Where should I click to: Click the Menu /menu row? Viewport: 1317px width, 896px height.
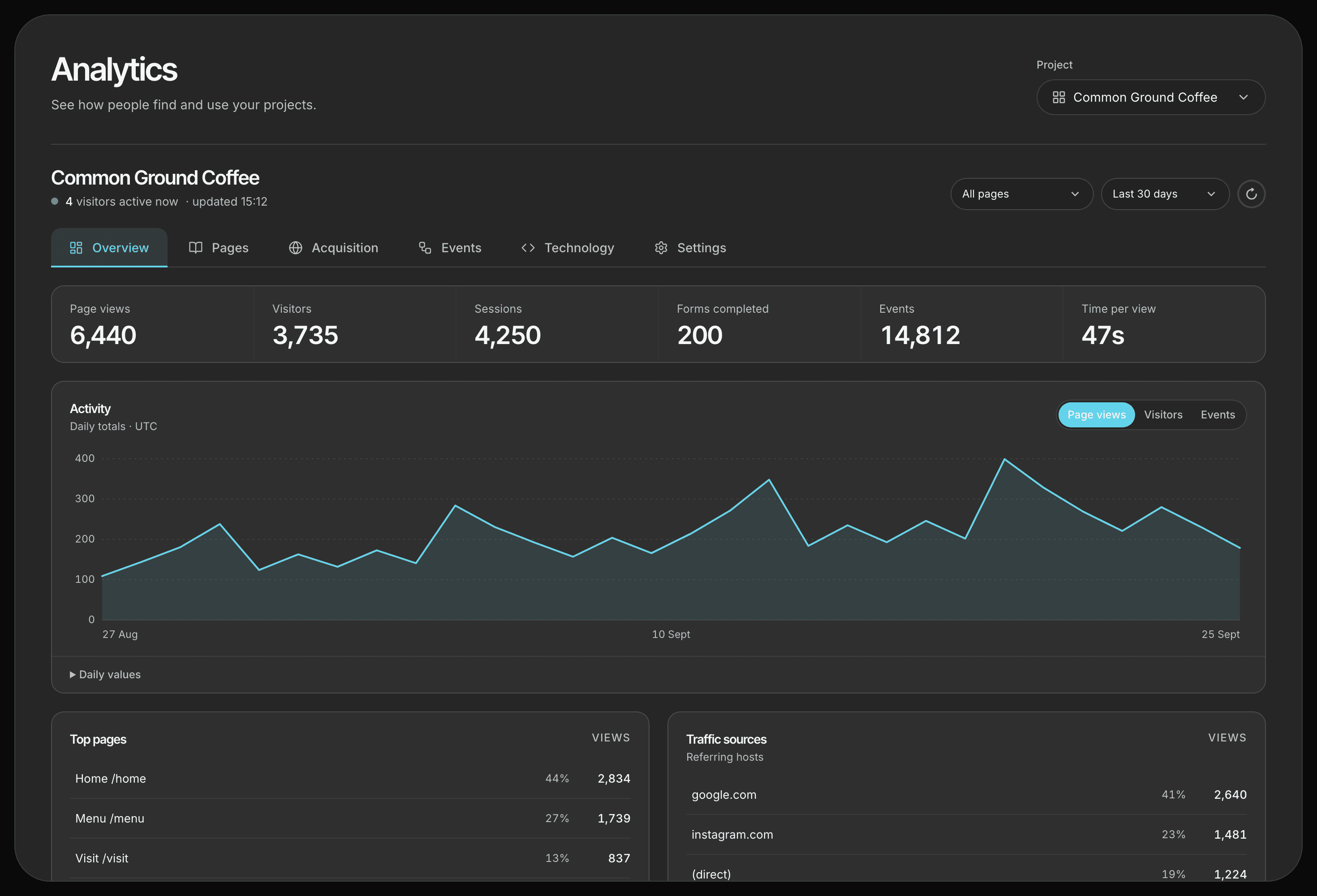pyautogui.click(x=350, y=818)
